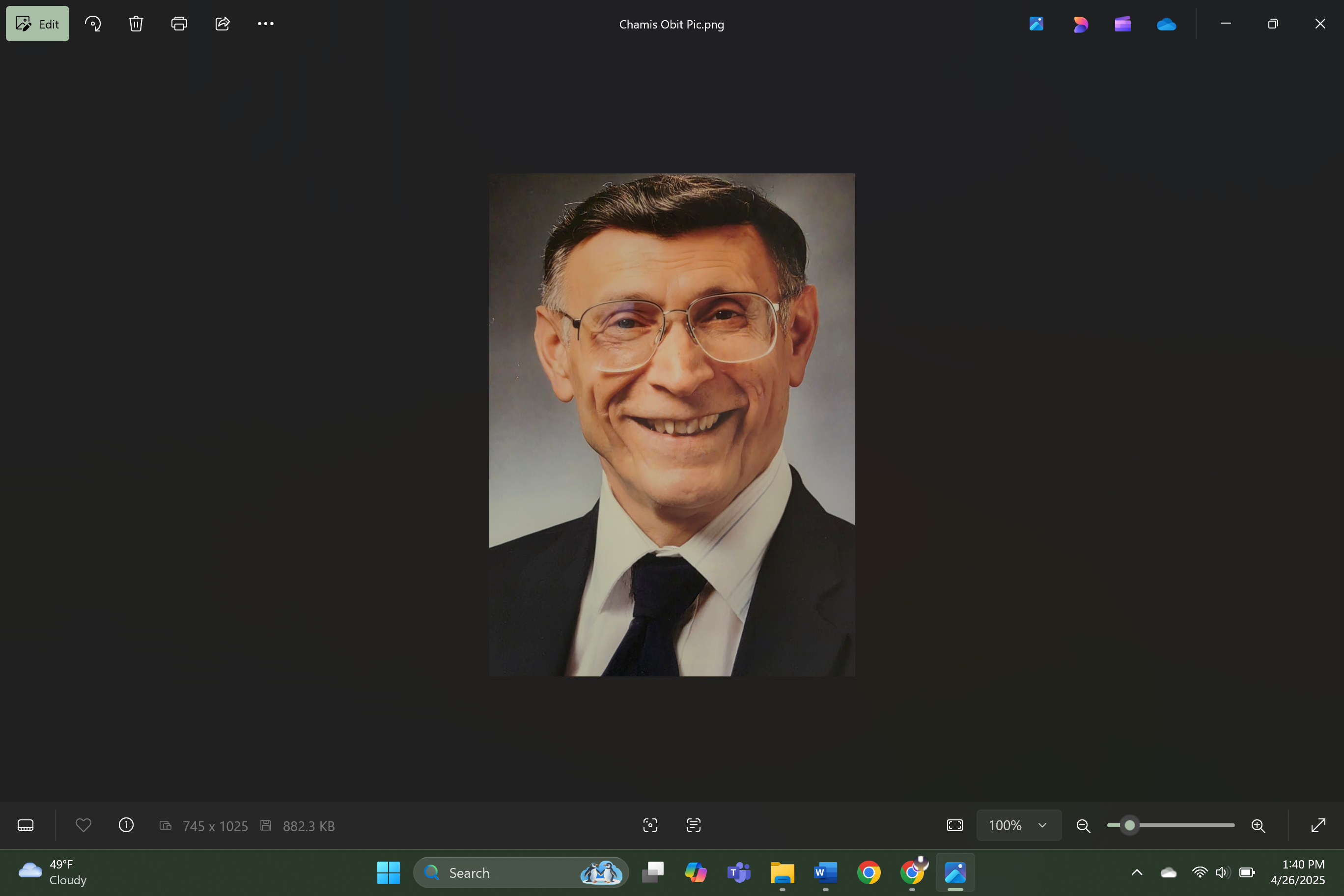Expand the 100% zoom level dropdown

[x=1018, y=826]
